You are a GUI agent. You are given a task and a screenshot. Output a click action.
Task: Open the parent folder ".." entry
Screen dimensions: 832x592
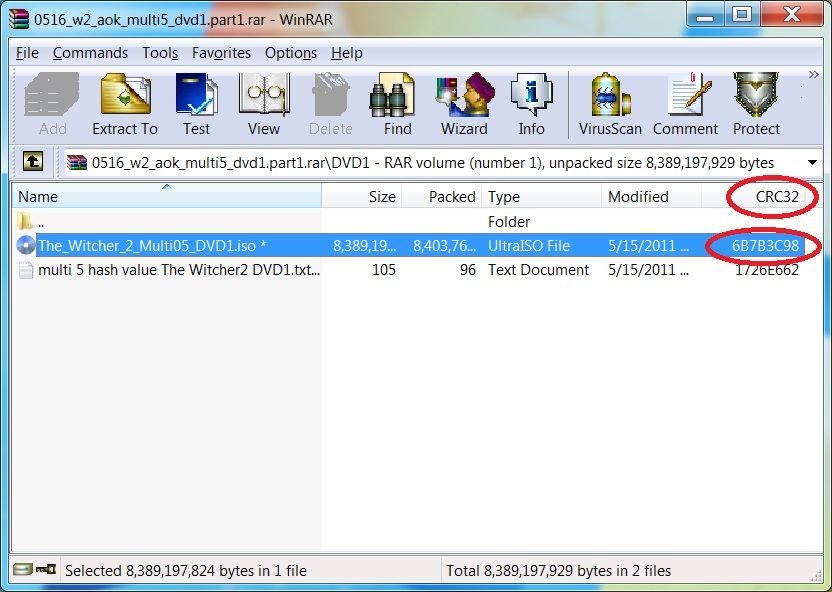pyautogui.click(x=40, y=222)
